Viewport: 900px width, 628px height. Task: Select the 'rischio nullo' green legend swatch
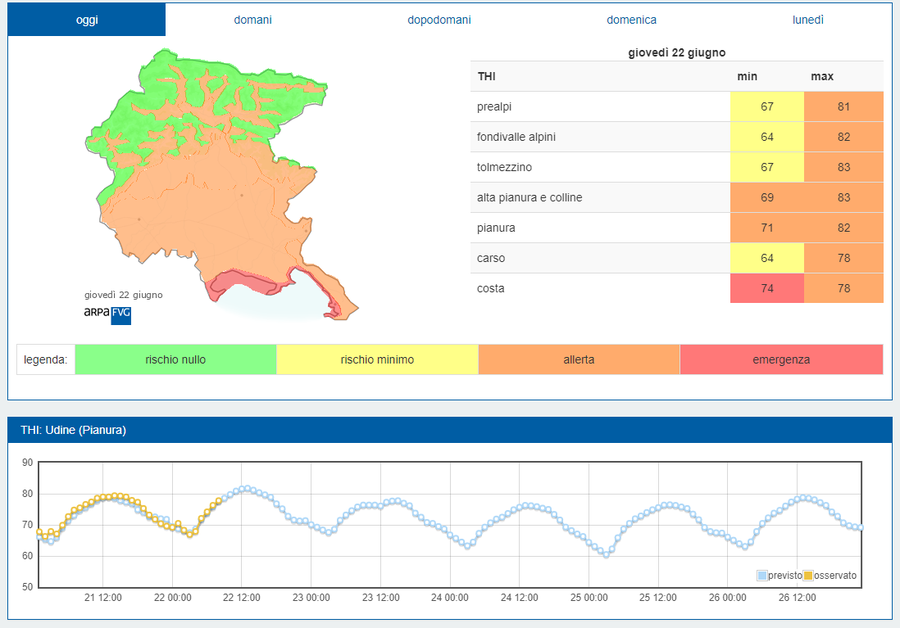coord(175,360)
